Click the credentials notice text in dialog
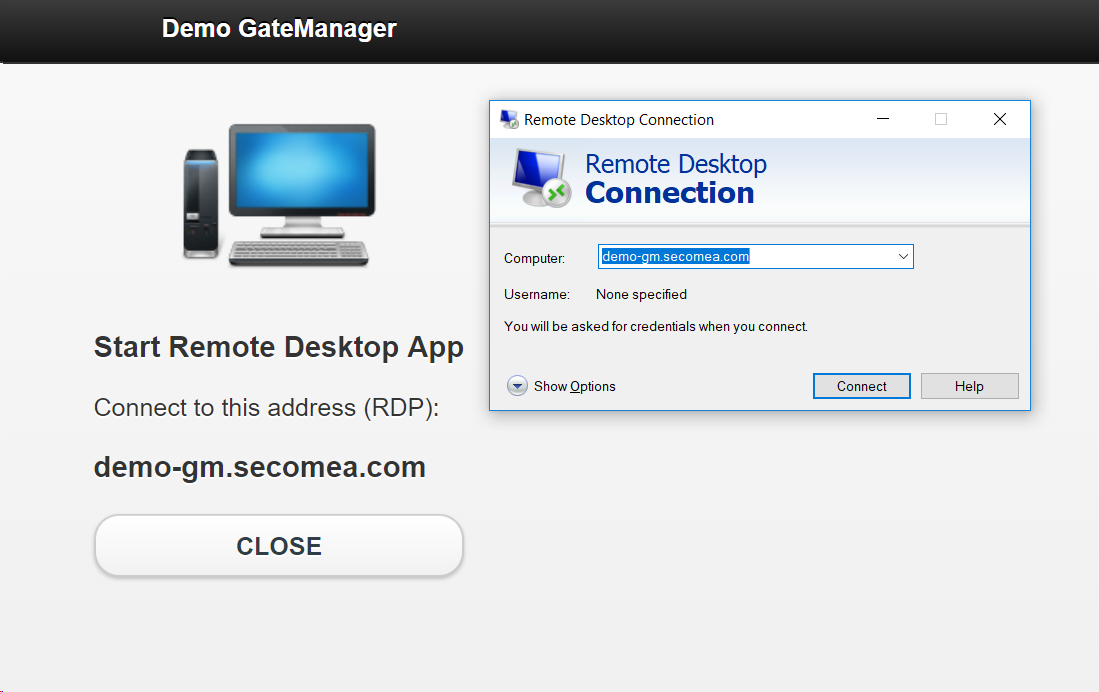1099x692 pixels. pos(655,327)
